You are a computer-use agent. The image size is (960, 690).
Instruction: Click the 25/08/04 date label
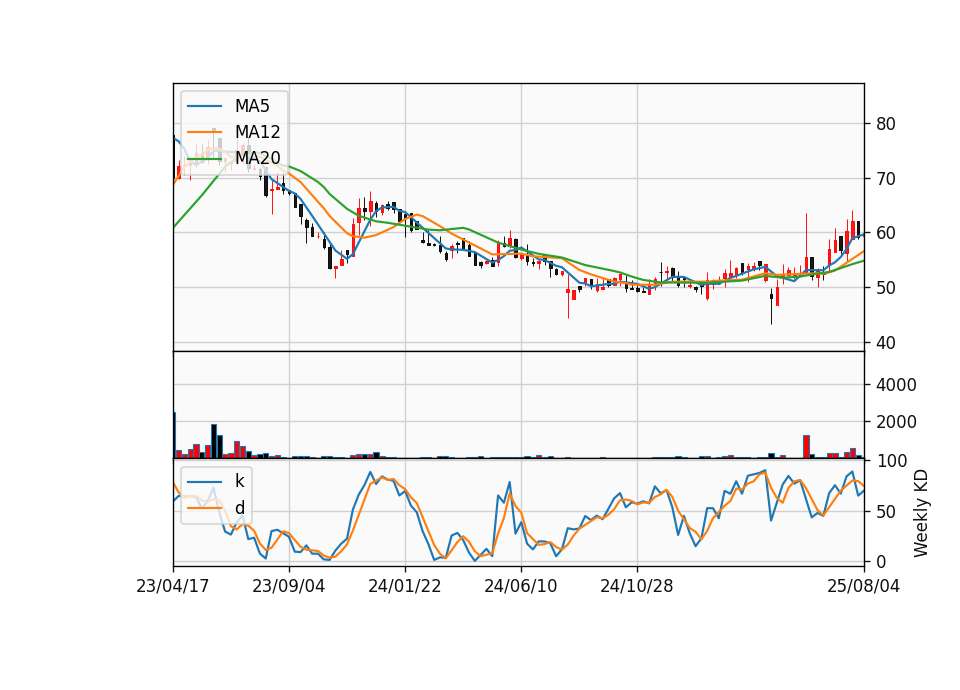(864, 586)
